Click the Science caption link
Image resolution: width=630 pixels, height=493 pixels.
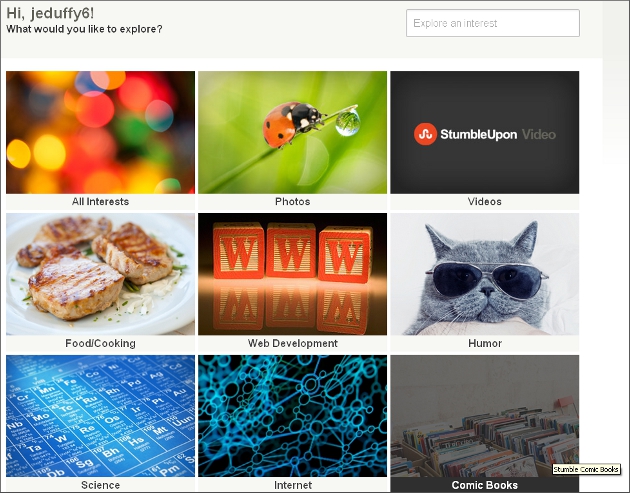[x=100, y=485]
